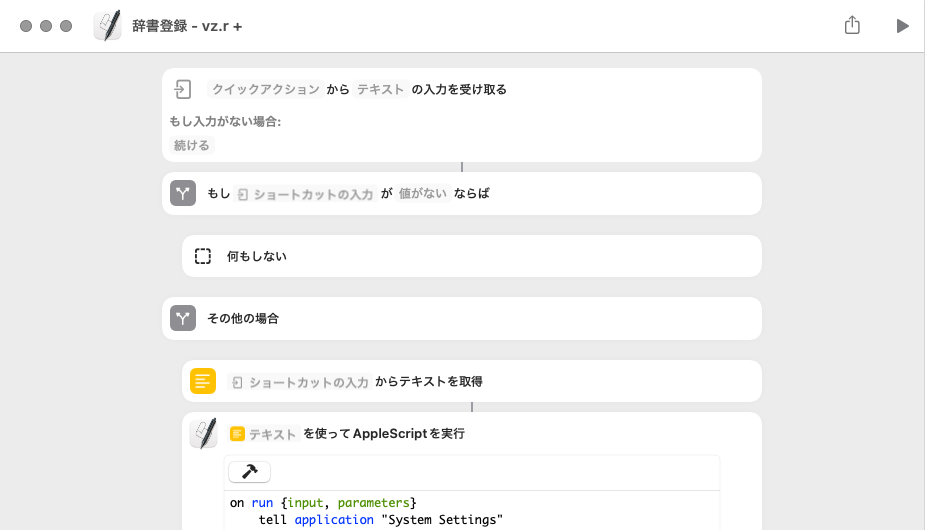
Task: Select the 何もしない dashed-square icon
Action: tap(203, 256)
